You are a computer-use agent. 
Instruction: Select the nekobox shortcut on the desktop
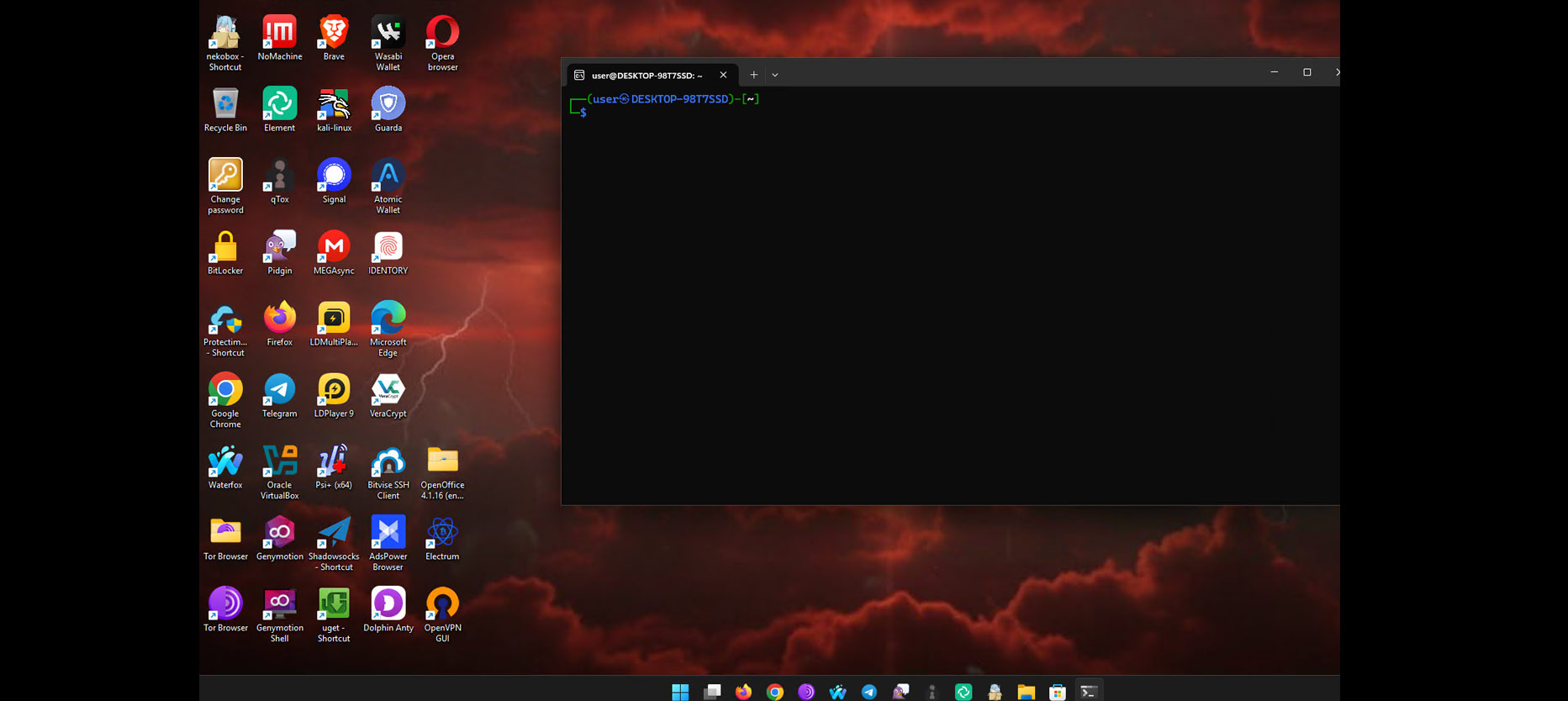tap(225, 44)
